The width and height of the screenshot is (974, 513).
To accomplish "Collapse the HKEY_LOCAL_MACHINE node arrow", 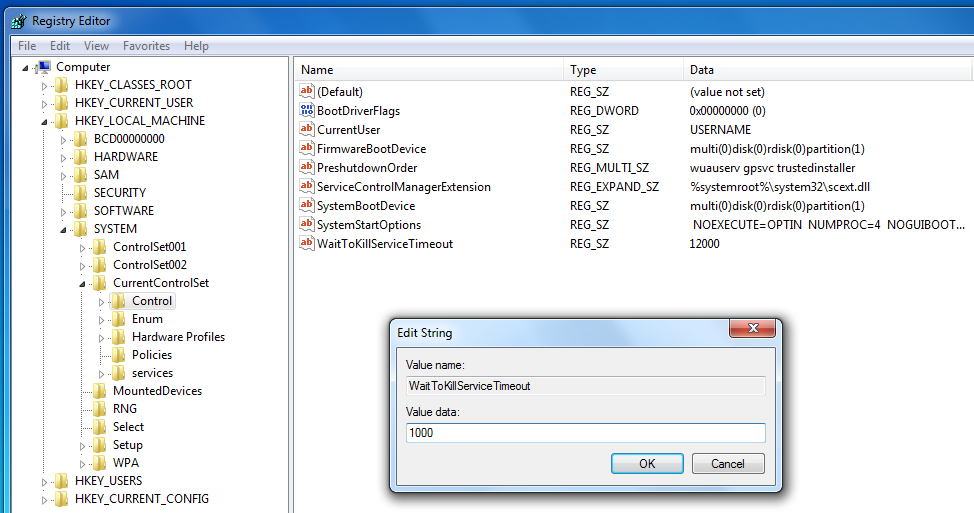I will 44,122.
